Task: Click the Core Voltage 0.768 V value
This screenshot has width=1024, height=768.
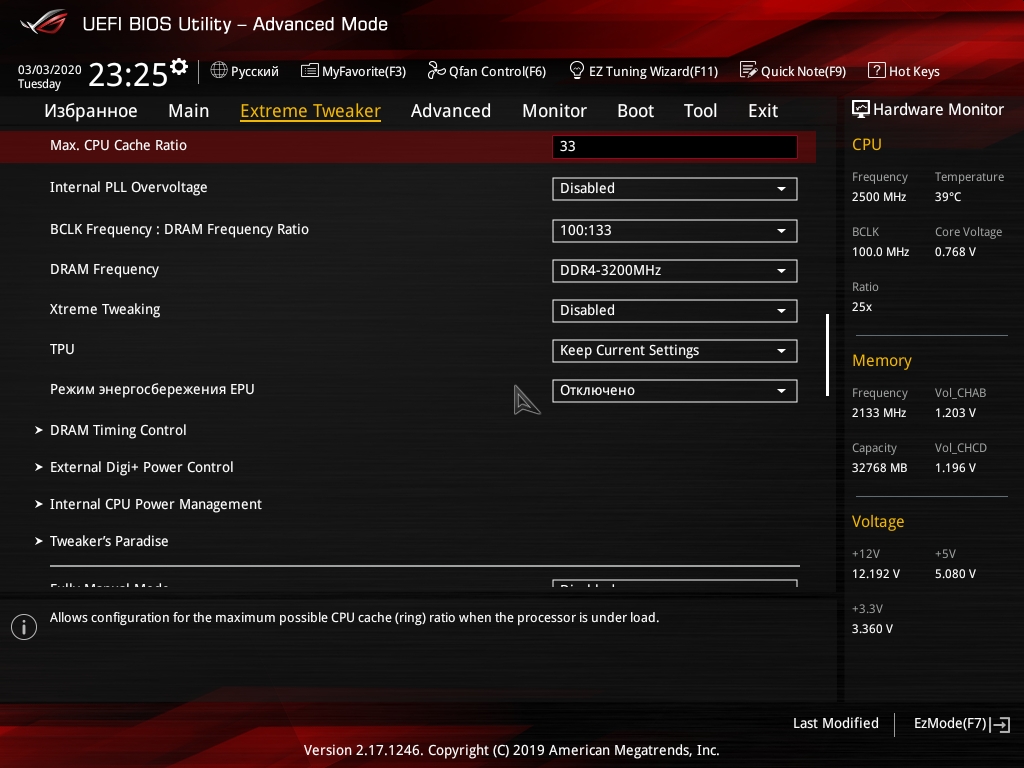Action: (x=955, y=251)
